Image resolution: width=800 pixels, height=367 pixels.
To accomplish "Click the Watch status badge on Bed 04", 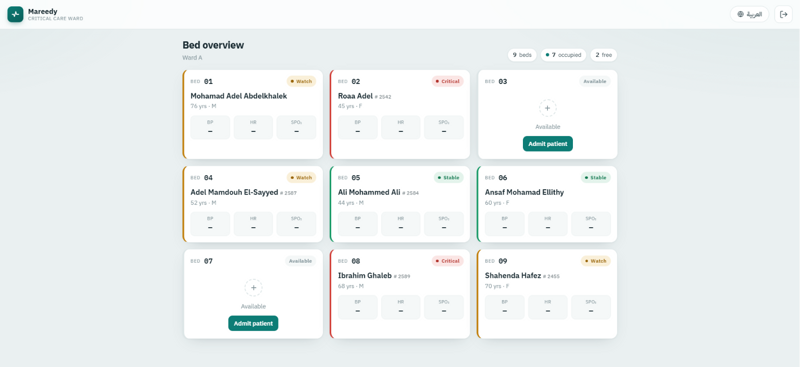I will coord(301,178).
